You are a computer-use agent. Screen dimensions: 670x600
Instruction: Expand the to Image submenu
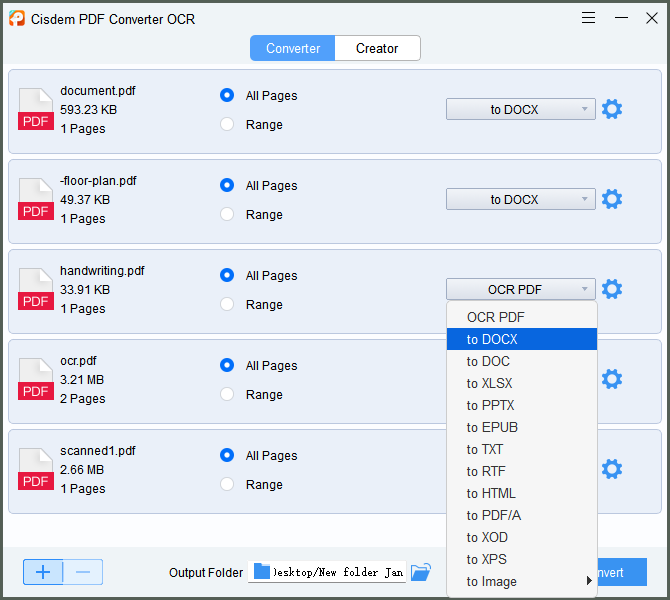click(522, 581)
